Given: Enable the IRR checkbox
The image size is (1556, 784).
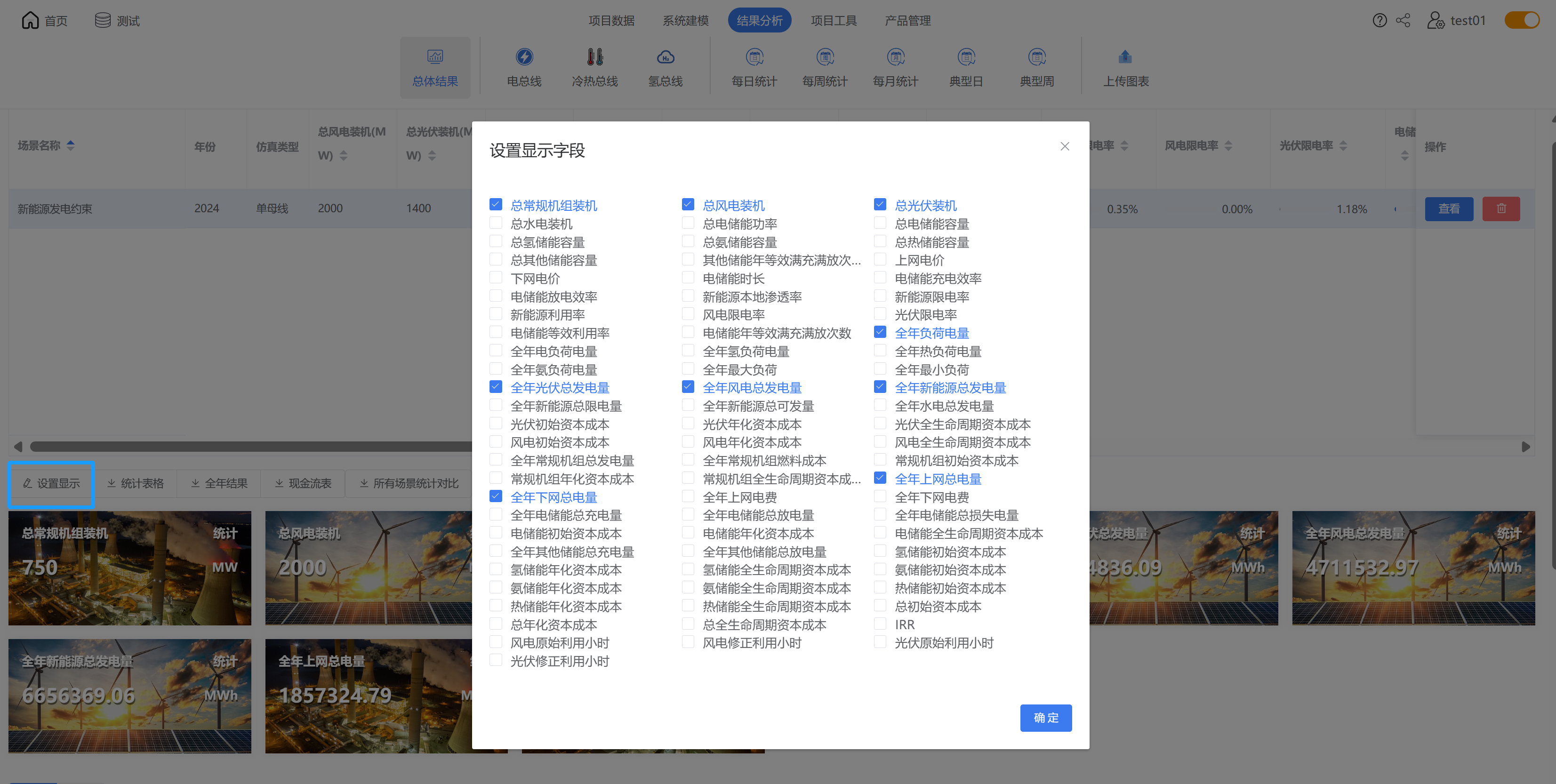Looking at the screenshot, I should pos(880,624).
